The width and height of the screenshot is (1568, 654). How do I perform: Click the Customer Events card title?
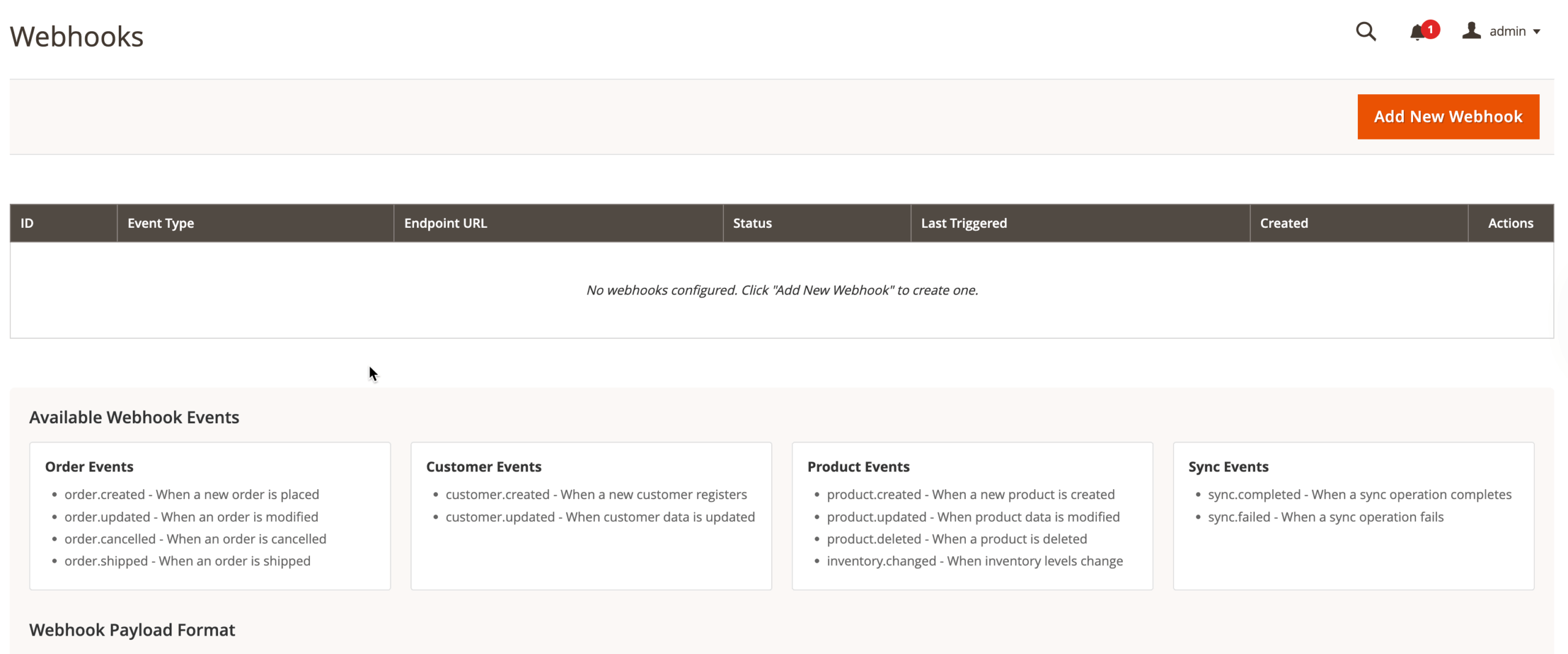click(x=483, y=467)
